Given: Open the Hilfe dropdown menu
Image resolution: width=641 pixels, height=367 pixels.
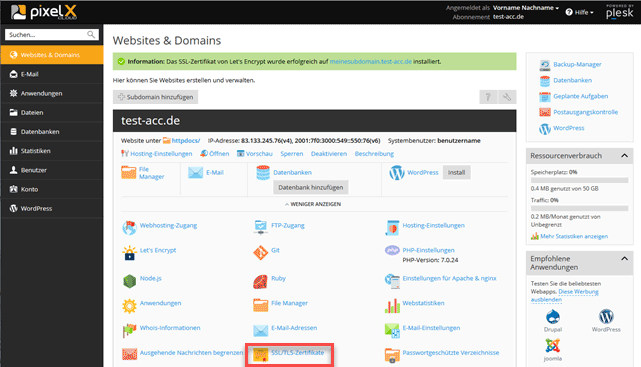Looking at the screenshot, I should coord(580,12).
